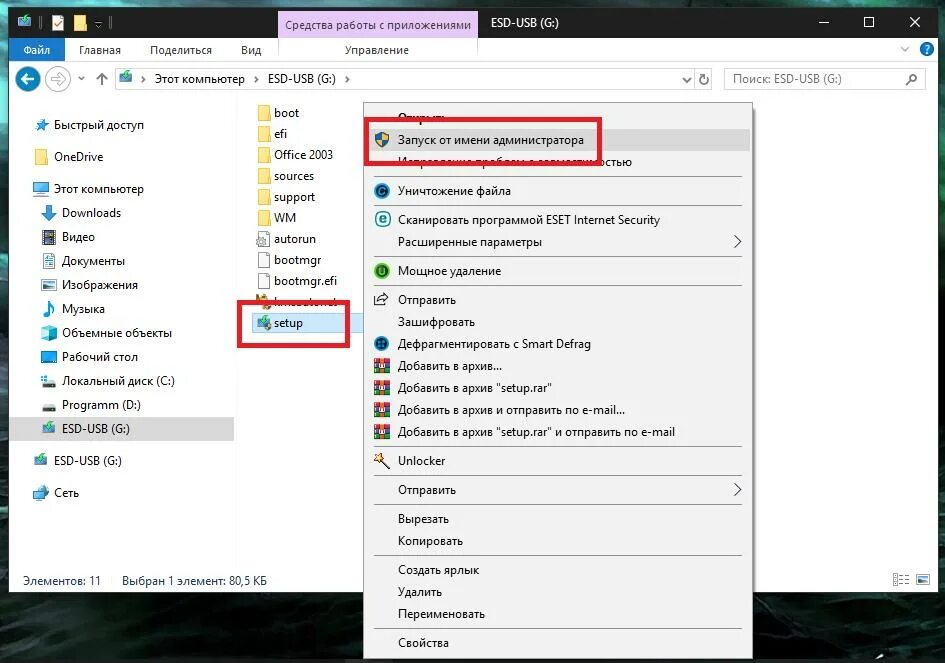Click the Back navigation arrow
The height and width of the screenshot is (663, 945).
pos(28,79)
